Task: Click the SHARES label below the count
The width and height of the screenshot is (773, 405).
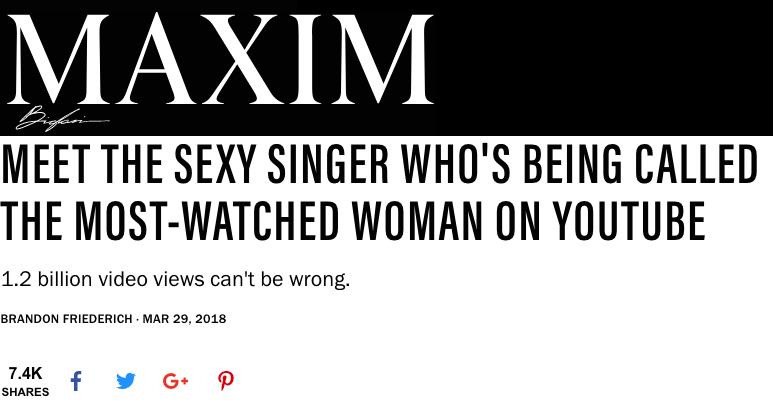Action: pos(25,392)
